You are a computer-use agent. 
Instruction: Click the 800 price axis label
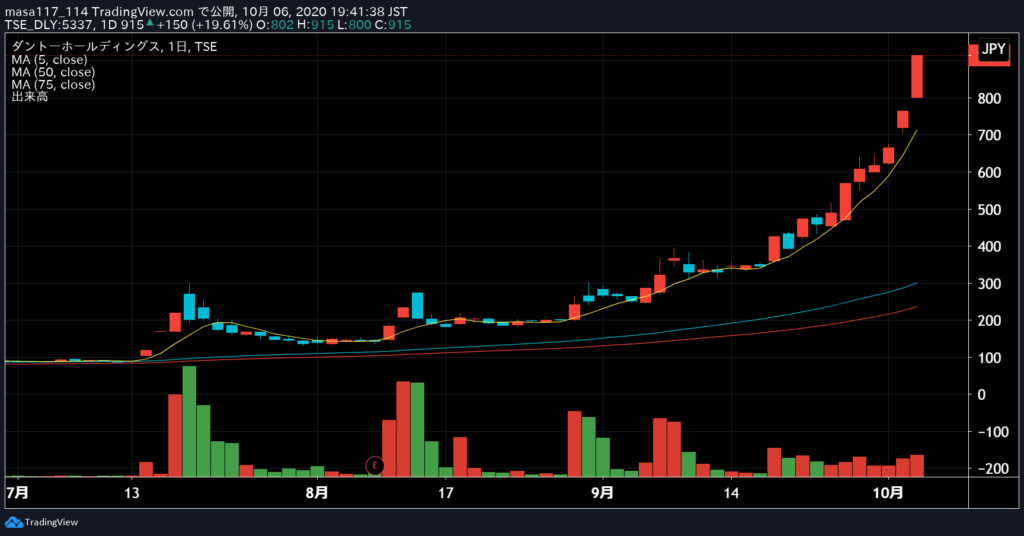pos(989,99)
